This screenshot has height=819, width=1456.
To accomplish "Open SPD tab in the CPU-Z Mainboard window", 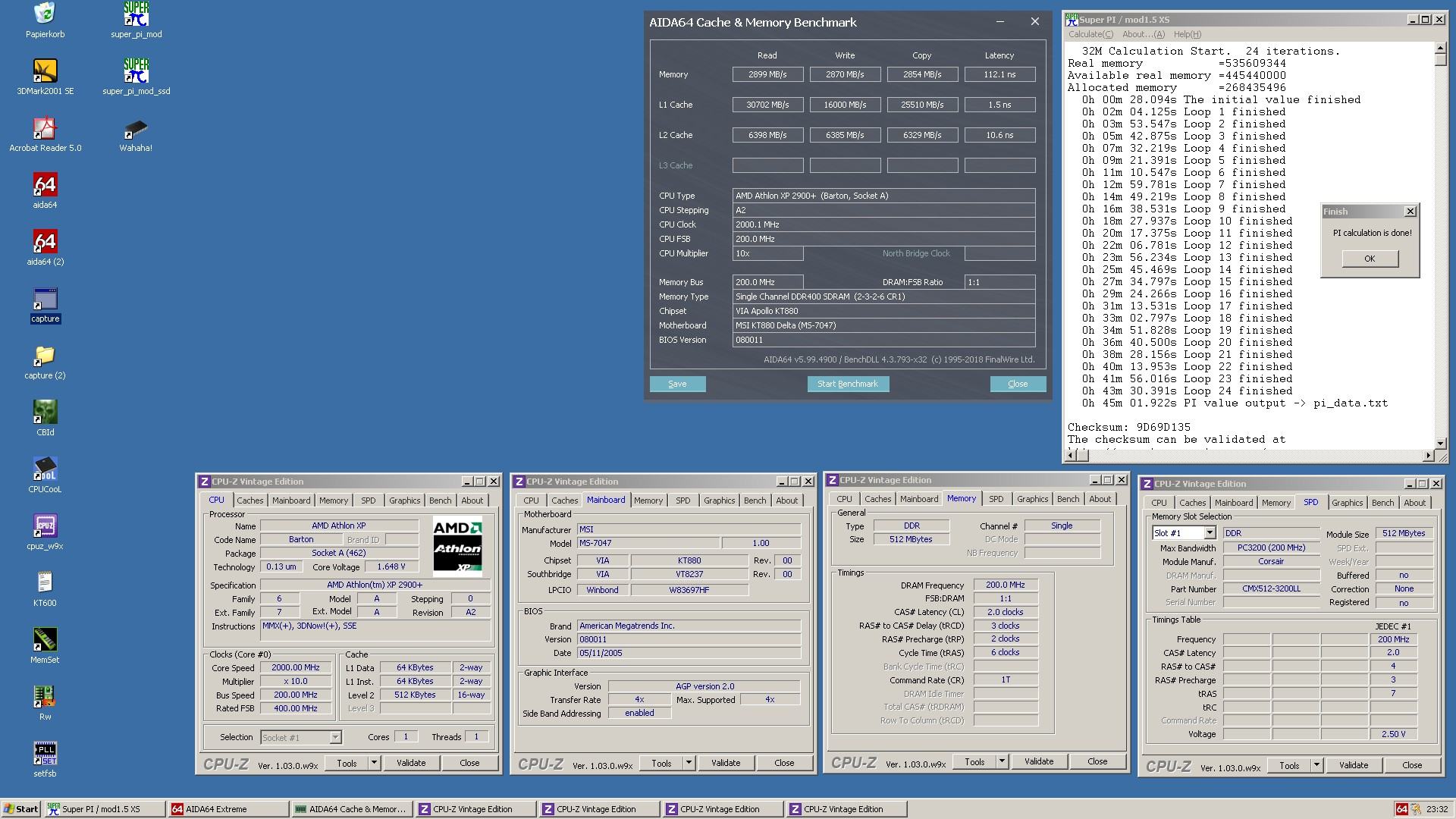I will (682, 500).
